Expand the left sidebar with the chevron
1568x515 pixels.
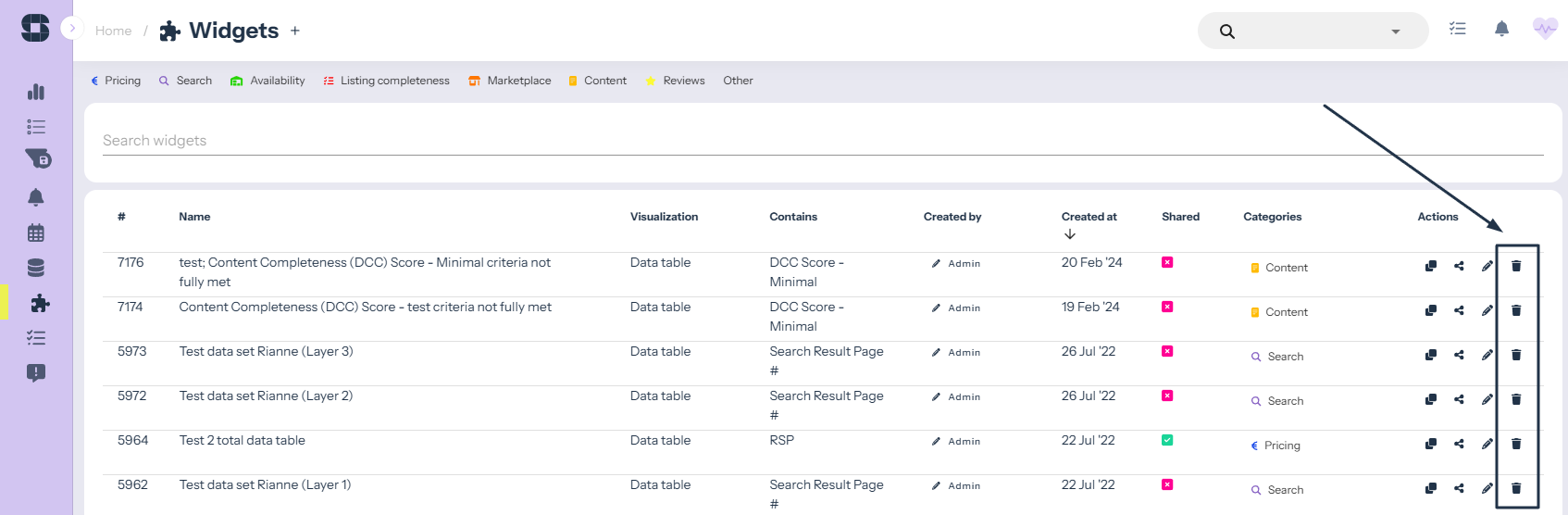(x=72, y=28)
